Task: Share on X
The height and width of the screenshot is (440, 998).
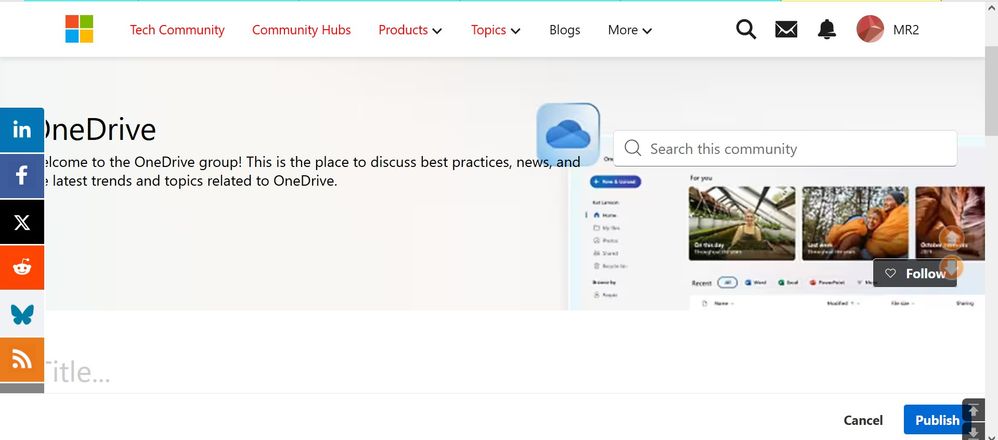Action: (x=22, y=222)
